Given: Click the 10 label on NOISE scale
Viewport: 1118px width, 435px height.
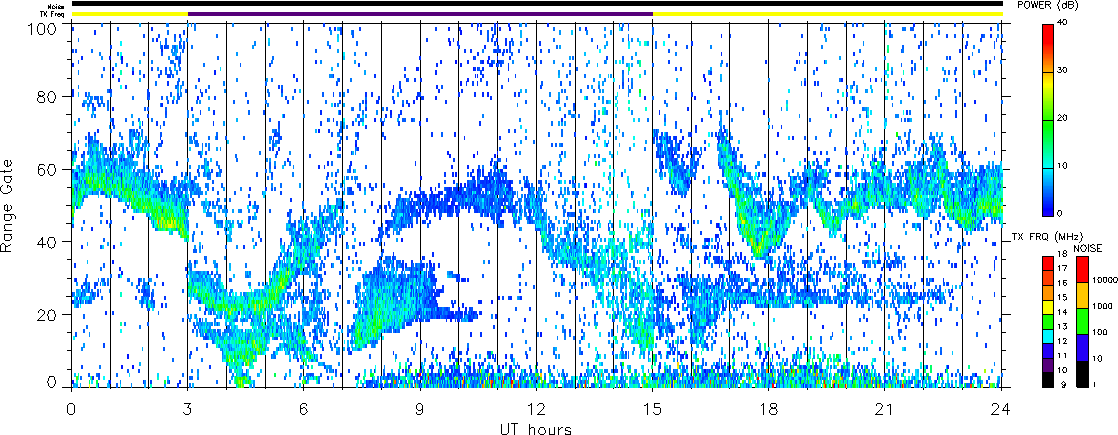Looking at the screenshot, I should [1095, 359].
